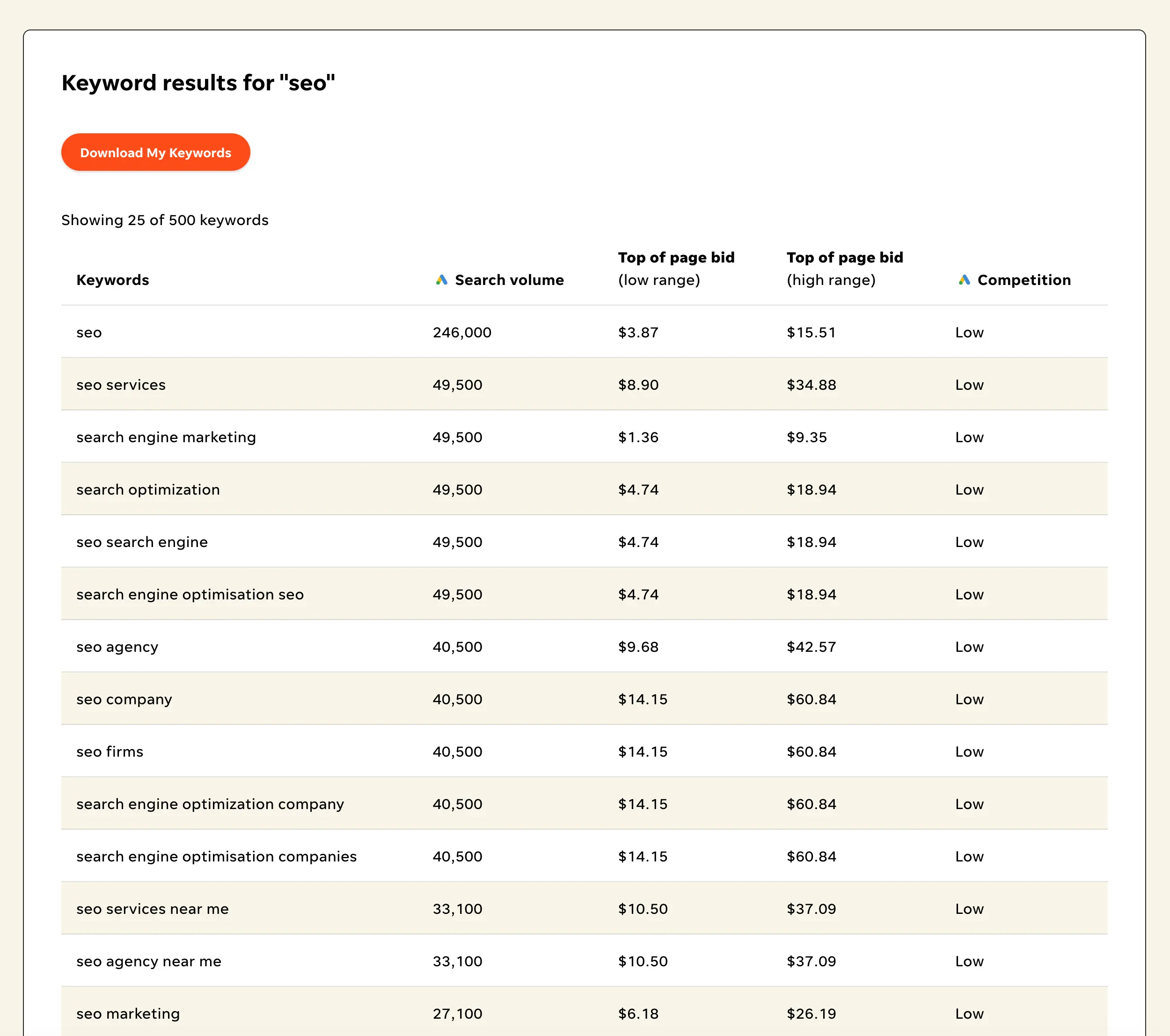Click the 246,000 search volume for 'seo'
The image size is (1170, 1036).
[461, 332]
